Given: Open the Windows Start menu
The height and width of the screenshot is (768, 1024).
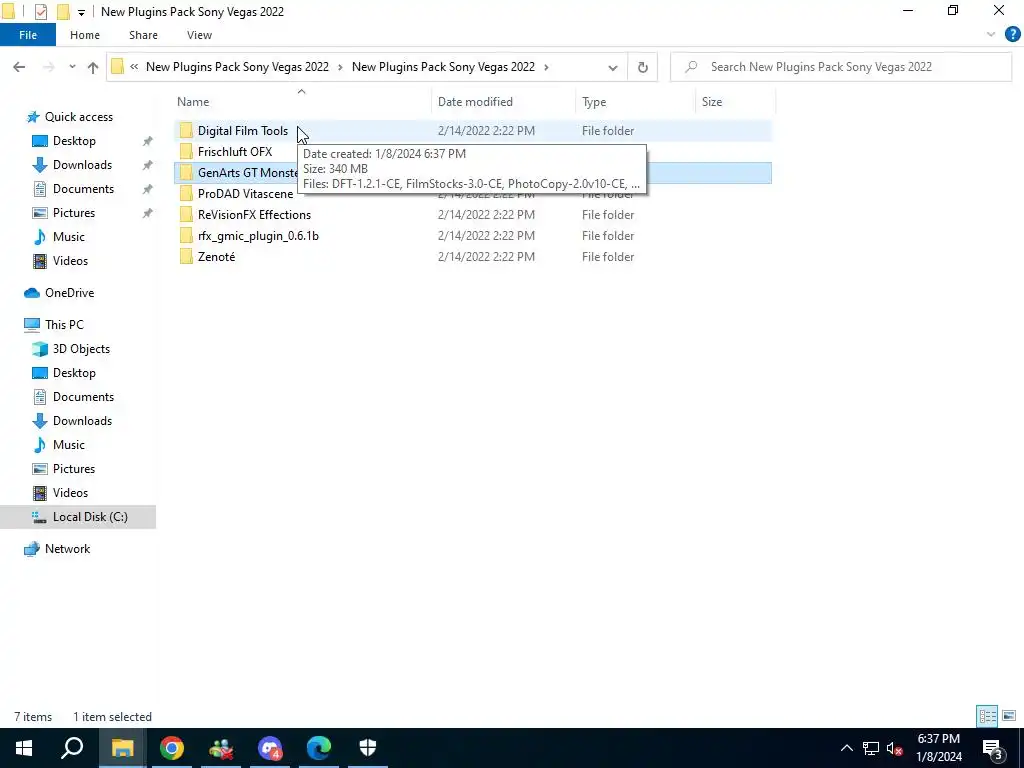Looking at the screenshot, I should (x=24, y=748).
